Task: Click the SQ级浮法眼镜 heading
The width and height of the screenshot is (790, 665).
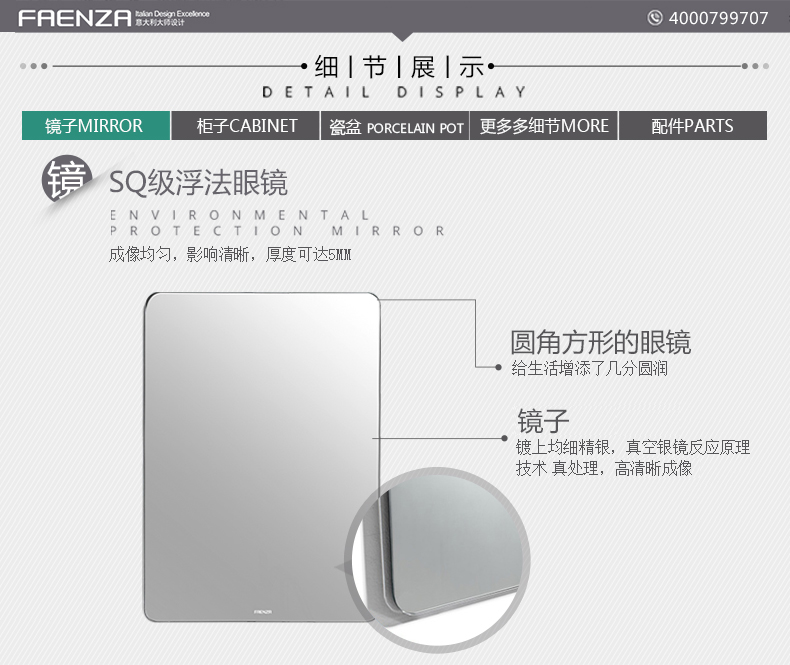Action: click(x=198, y=182)
